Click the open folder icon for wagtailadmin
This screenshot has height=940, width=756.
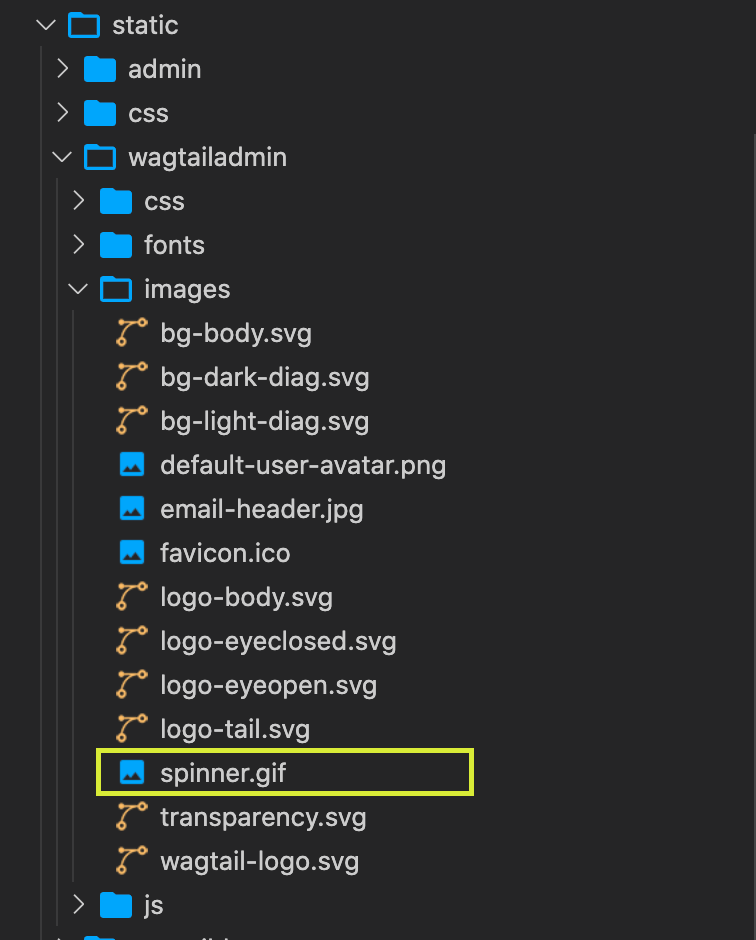100,157
